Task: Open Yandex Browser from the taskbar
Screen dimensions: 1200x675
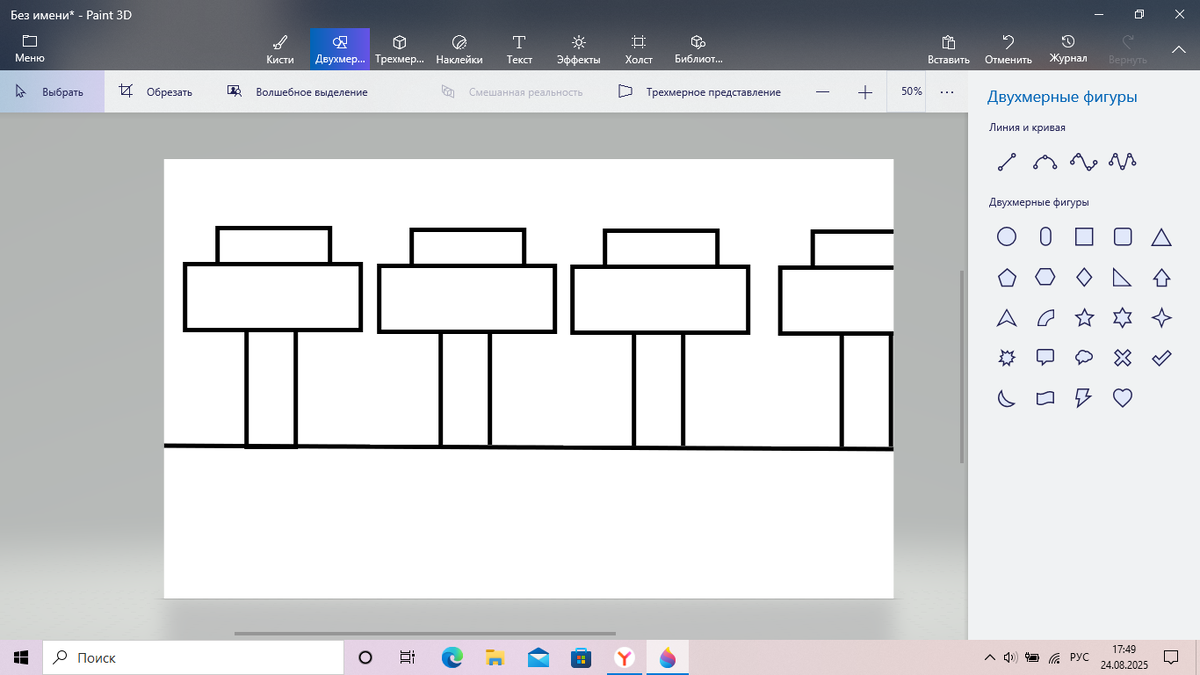Action: pyautogui.click(x=625, y=657)
